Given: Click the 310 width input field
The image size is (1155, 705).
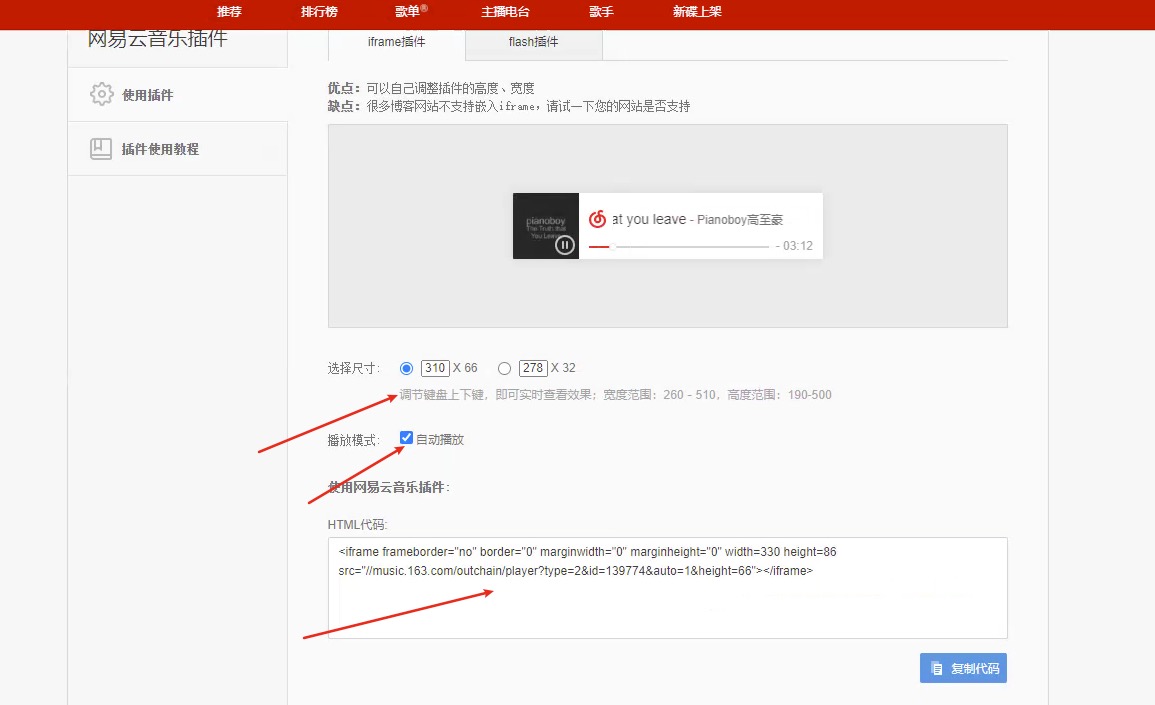Looking at the screenshot, I should click(x=435, y=368).
